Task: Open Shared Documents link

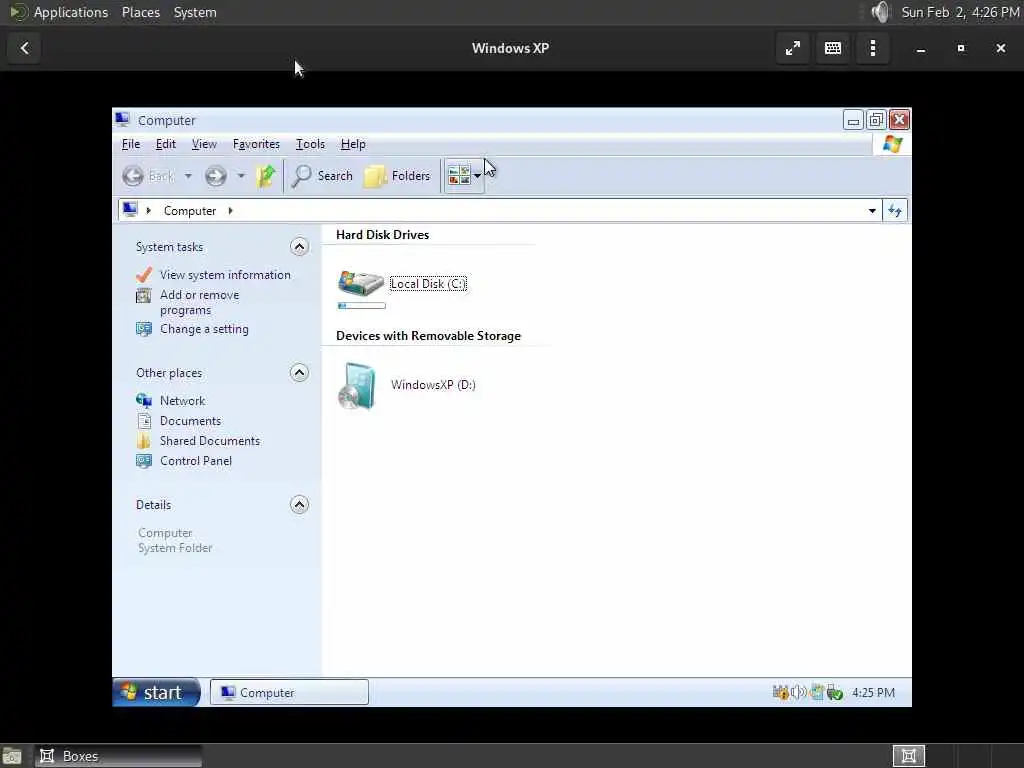Action: (210, 441)
